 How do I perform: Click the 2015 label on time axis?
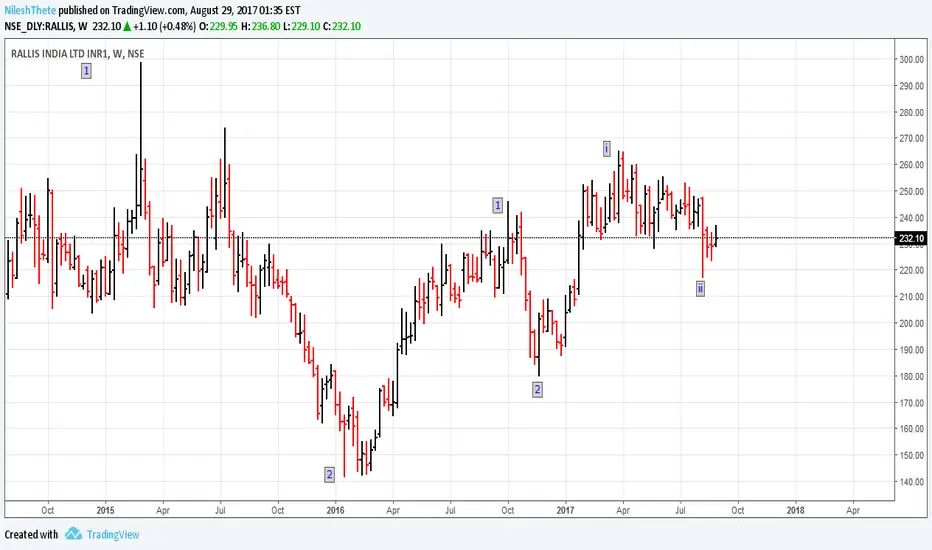point(105,510)
